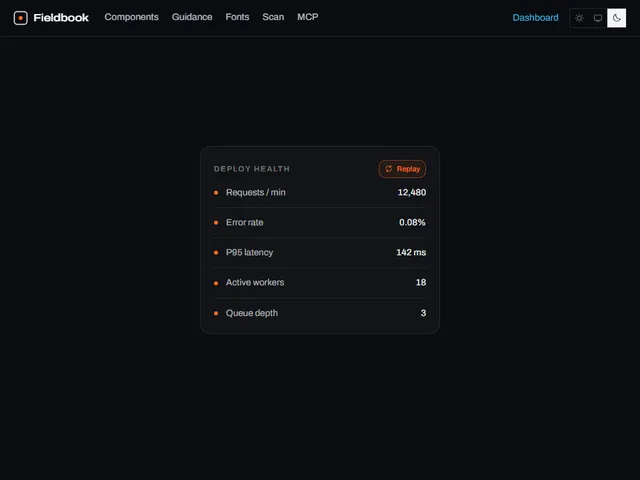Image resolution: width=640 pixels, height=480 pixels.
Task: Open the Components menu item
Action: click(131, 17)
